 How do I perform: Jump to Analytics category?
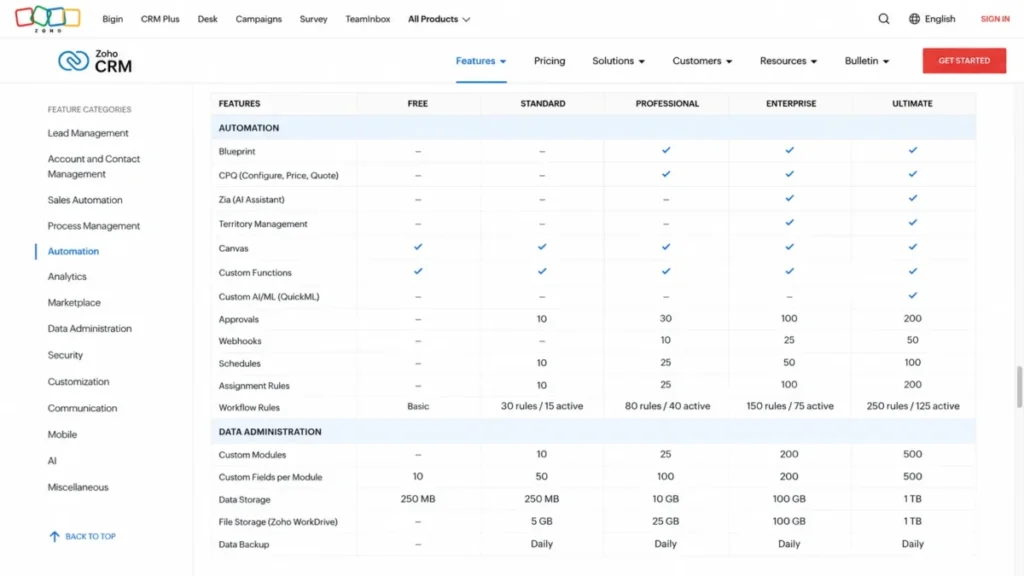pos(67,277)
